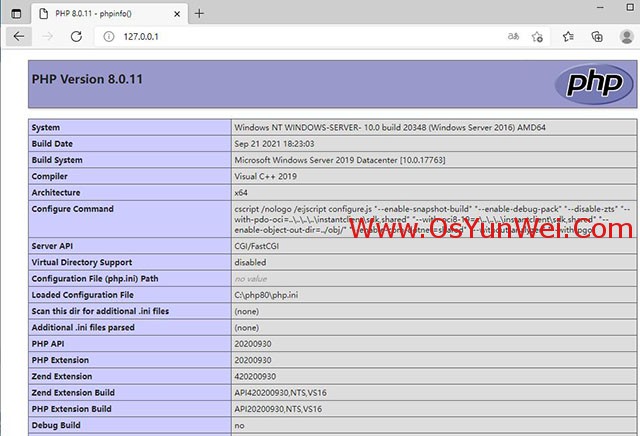The height and width of the screenshot is (436, 640).
Task: Select the 'Configure Command' row label
Action: (72, 209)
